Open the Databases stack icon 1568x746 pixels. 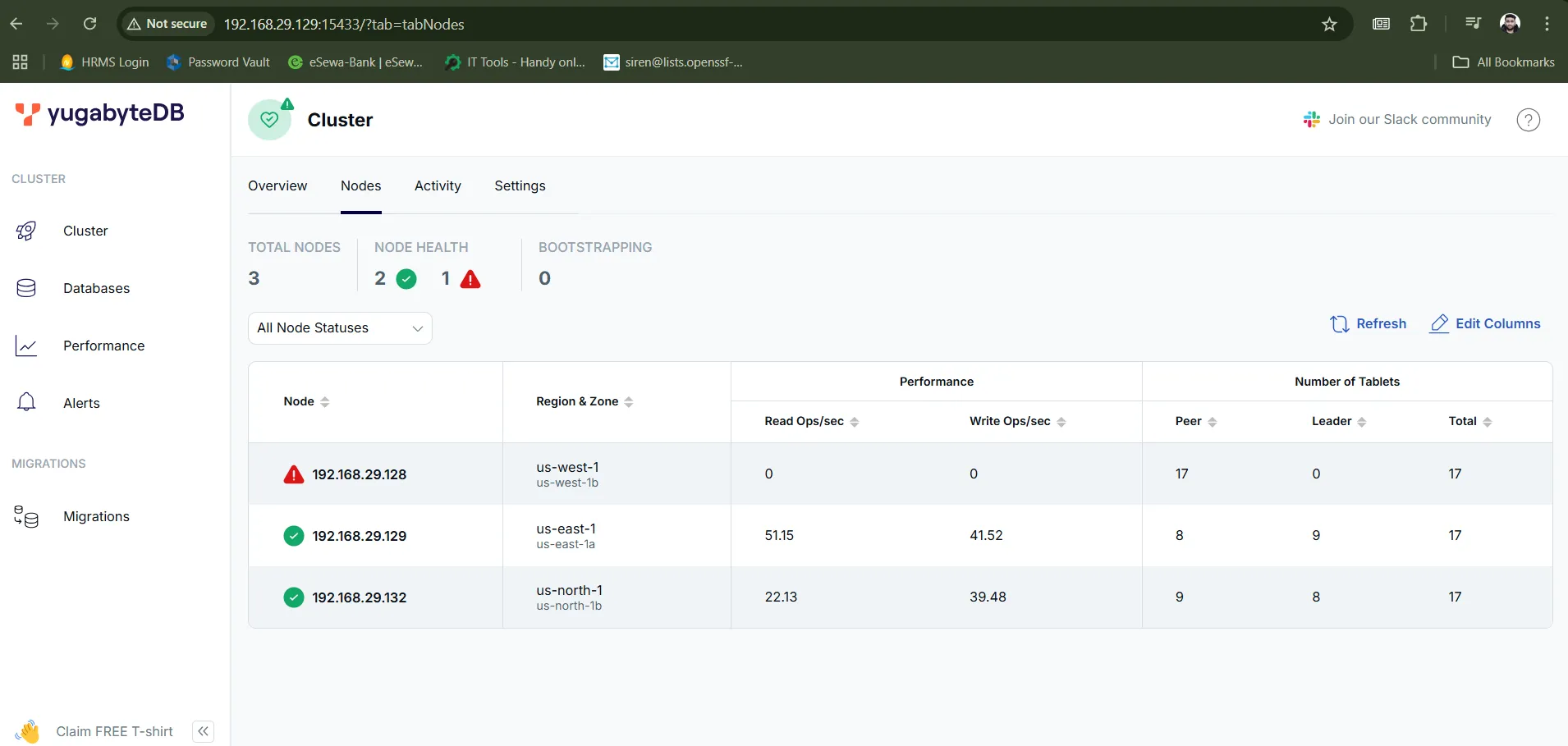(26, 288)
